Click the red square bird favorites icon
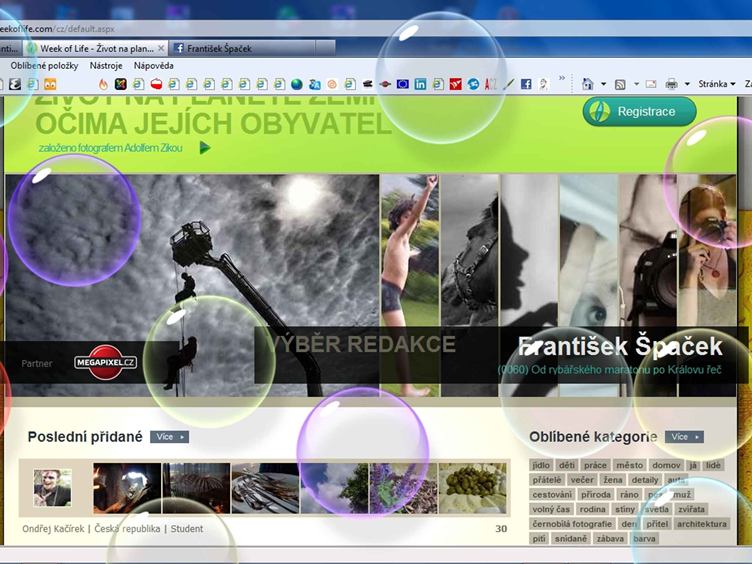The image size is (752, 564). coord(456,84)
